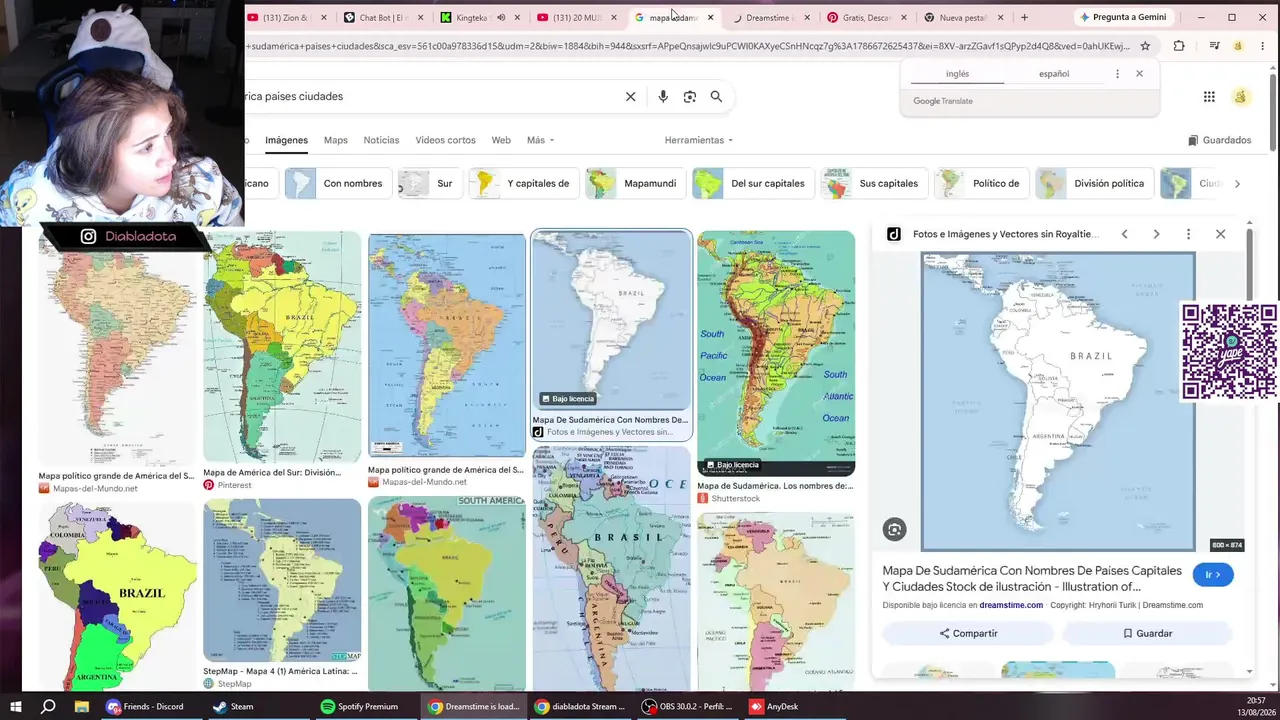Select the español tab in Translate popup
This screenshot has width=1280, height=720.
(x=1054, y=74)
